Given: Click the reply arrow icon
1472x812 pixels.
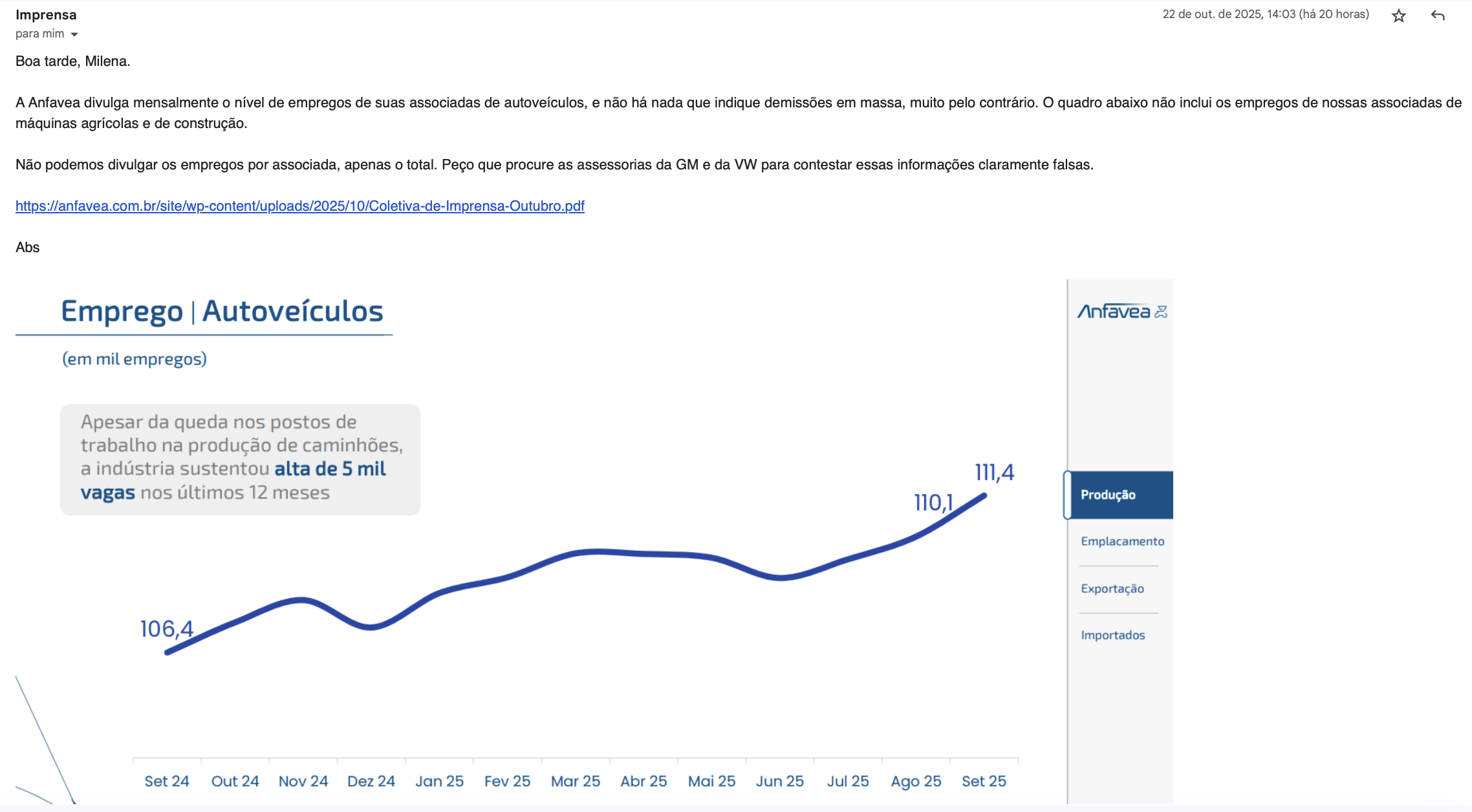Looking at the screenshot, I should pos(1437,16).
